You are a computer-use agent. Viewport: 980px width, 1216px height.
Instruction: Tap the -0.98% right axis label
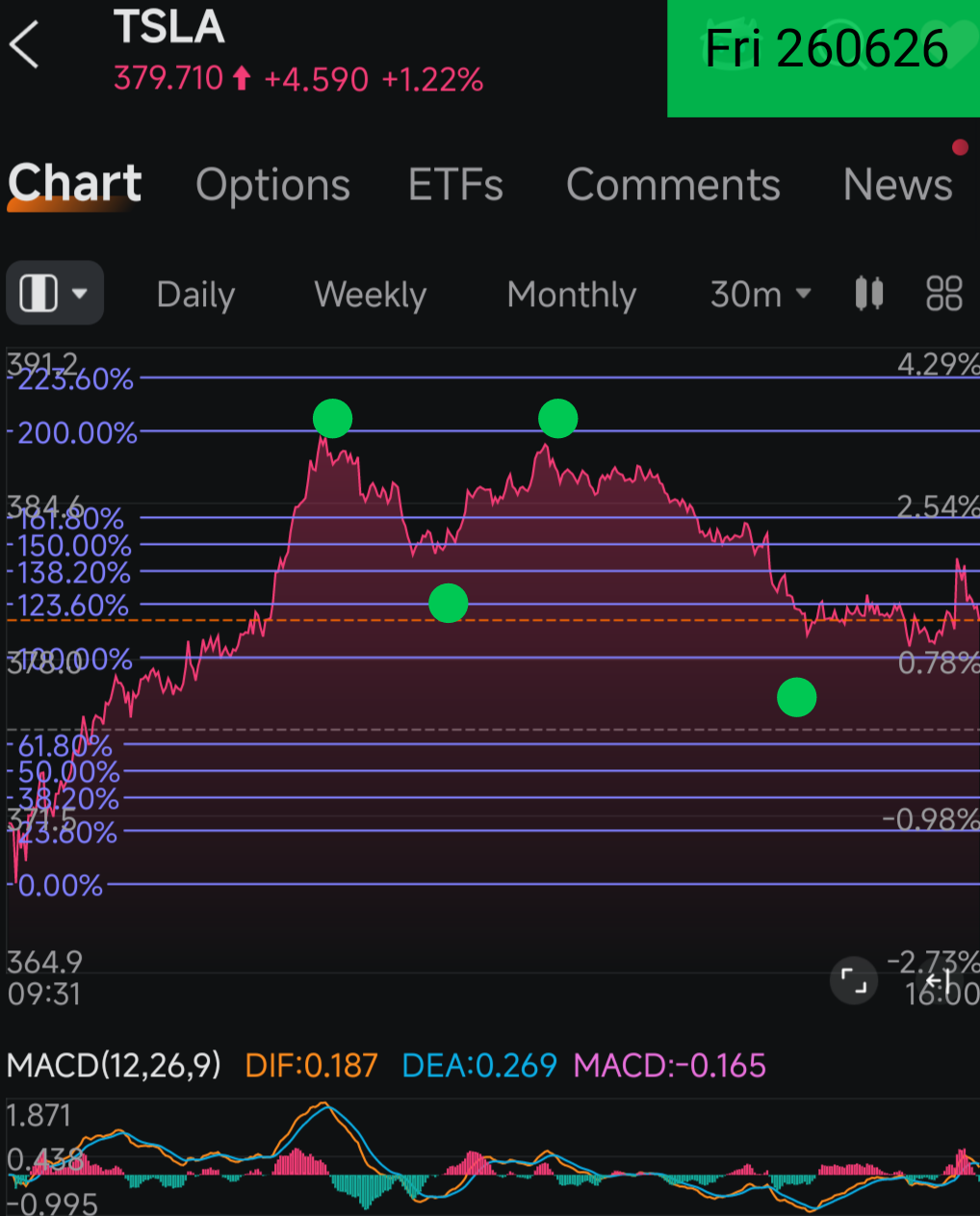(x=931, y=819)
